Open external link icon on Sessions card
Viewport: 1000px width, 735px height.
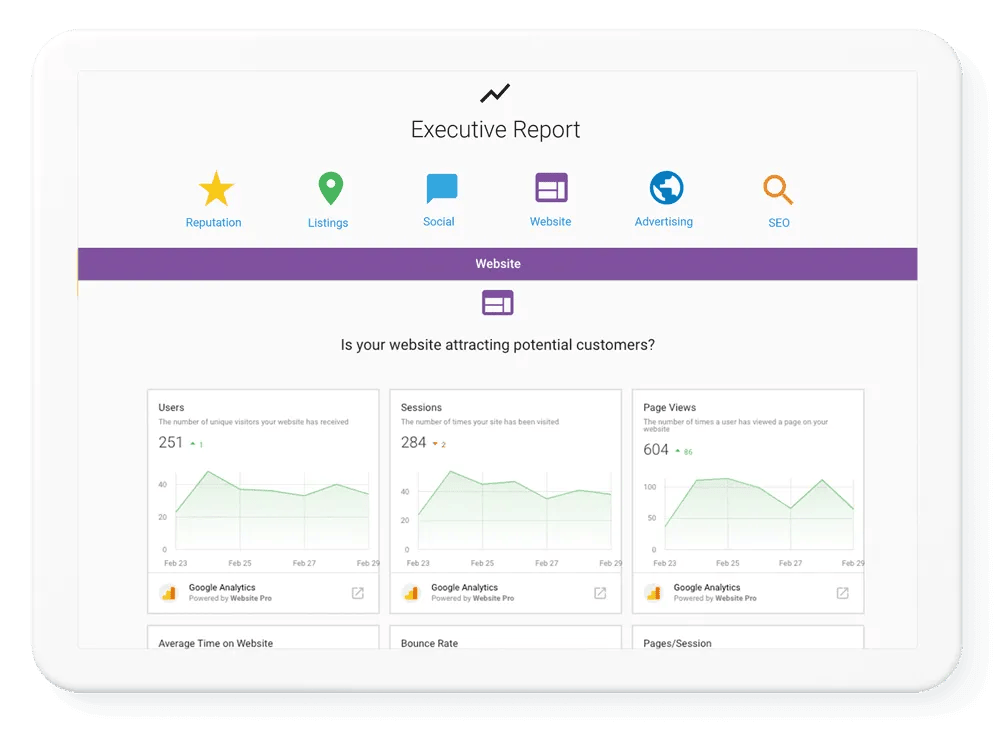coord(600,593)
